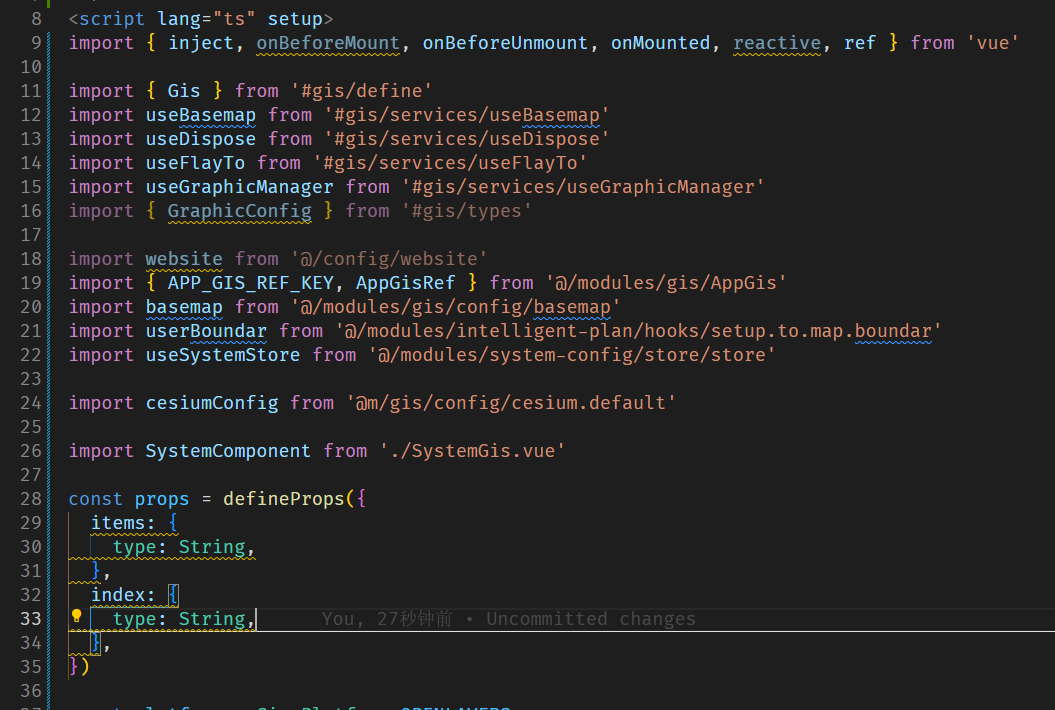Click the 'index' property key

[118, 595]
